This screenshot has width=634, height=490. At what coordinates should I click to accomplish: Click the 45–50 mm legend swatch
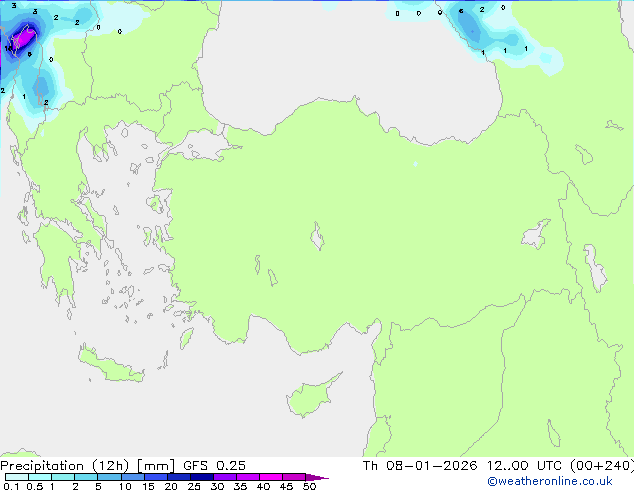click(x=294, y=477)
